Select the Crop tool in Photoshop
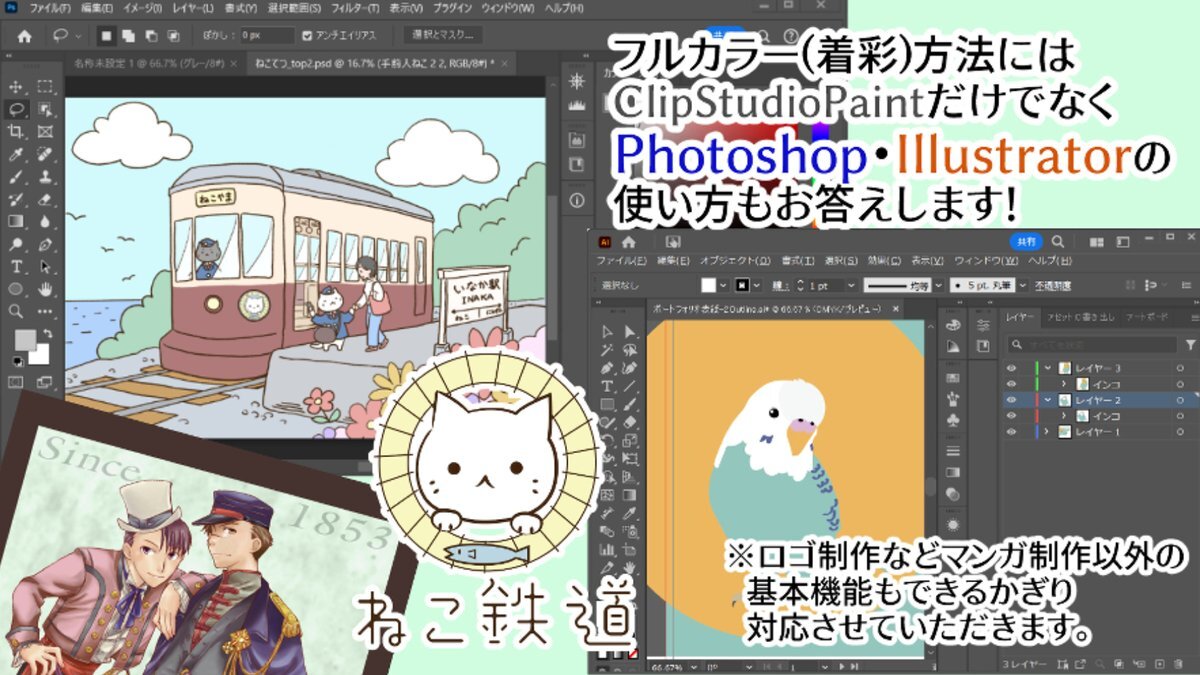The width and height of the screenshot is (1200, 675). click(x=15, y=131)
